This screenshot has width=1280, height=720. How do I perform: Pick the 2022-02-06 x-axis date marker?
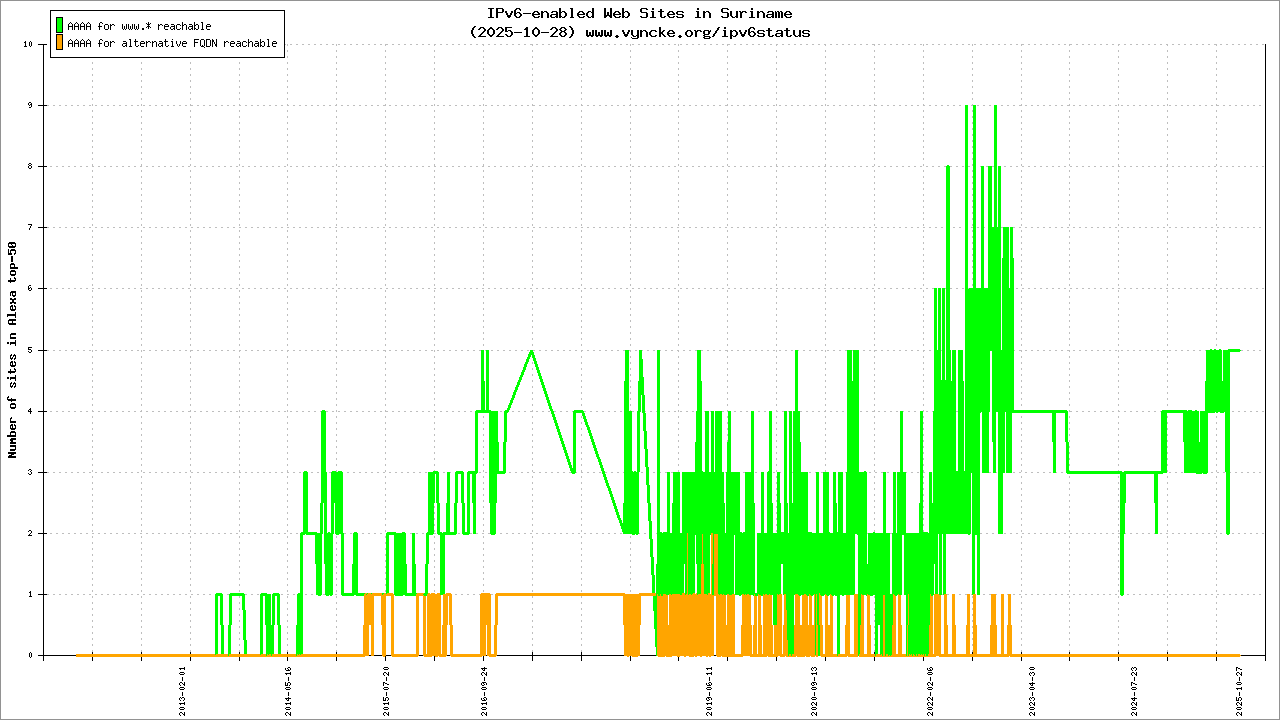tap(931, 691)
